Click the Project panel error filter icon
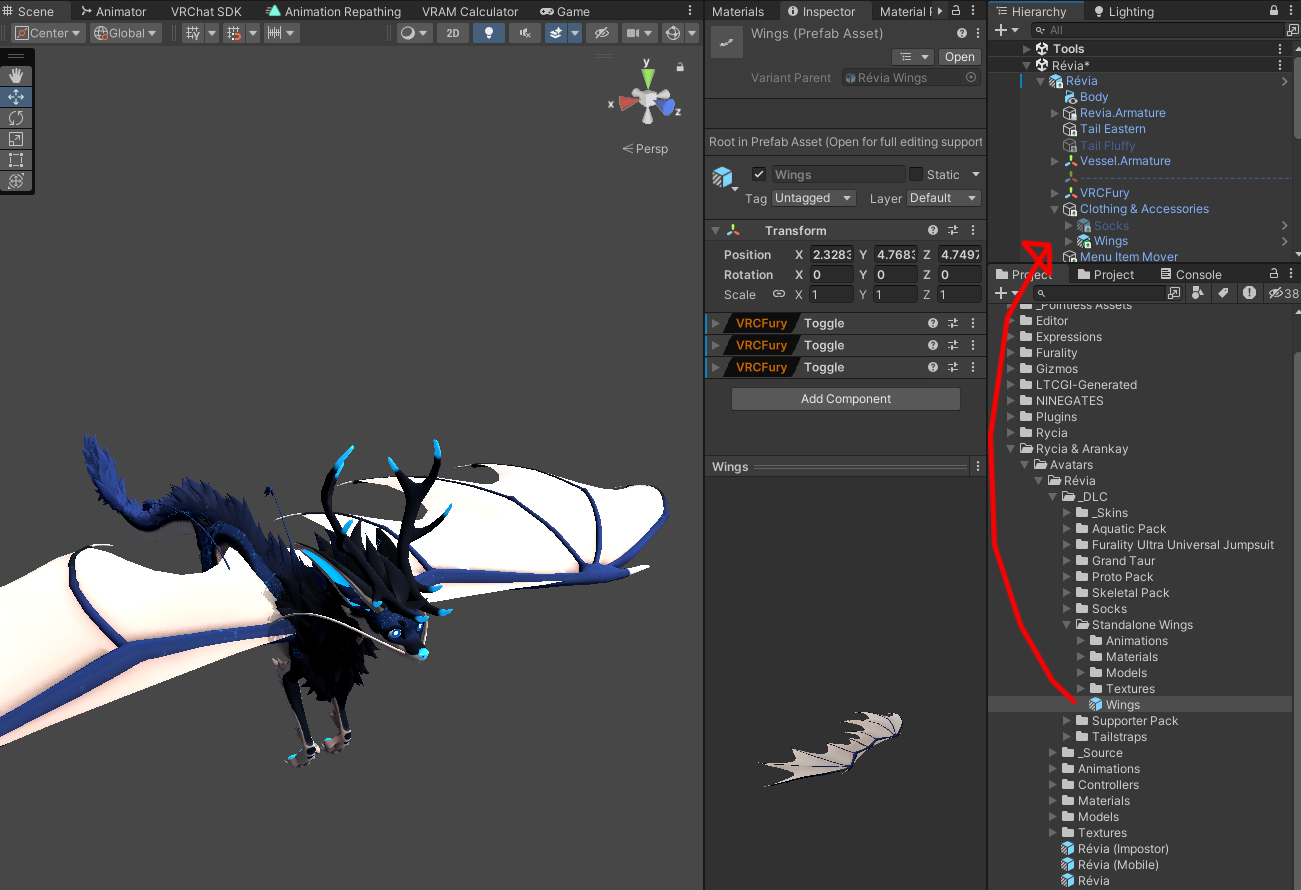Screen dimensions: 1301x890 (x=1249, y=293)
